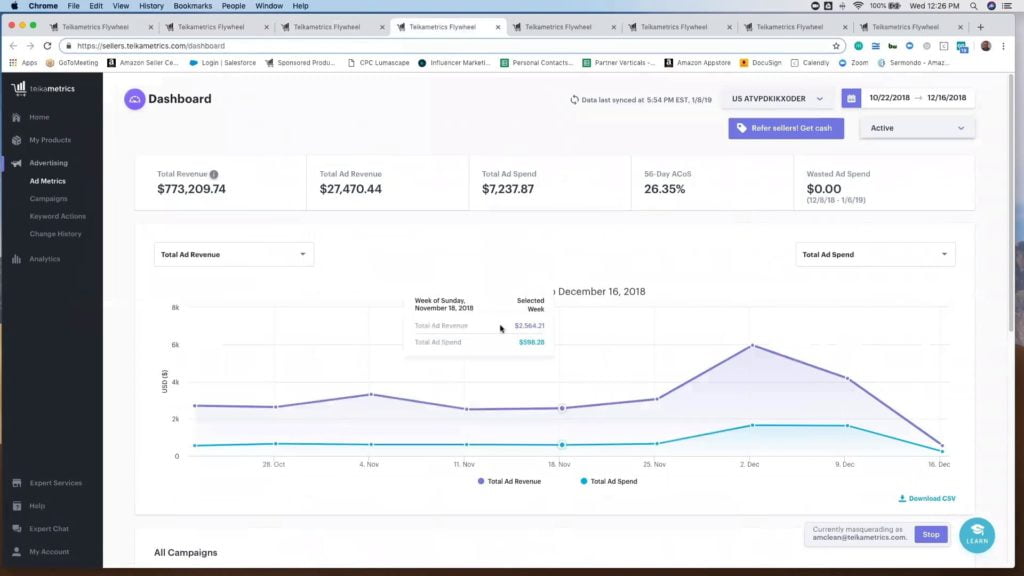
Task: Open the Login | Salesforce bookmark
Action: pyautogui.click(x=223, y=63)
